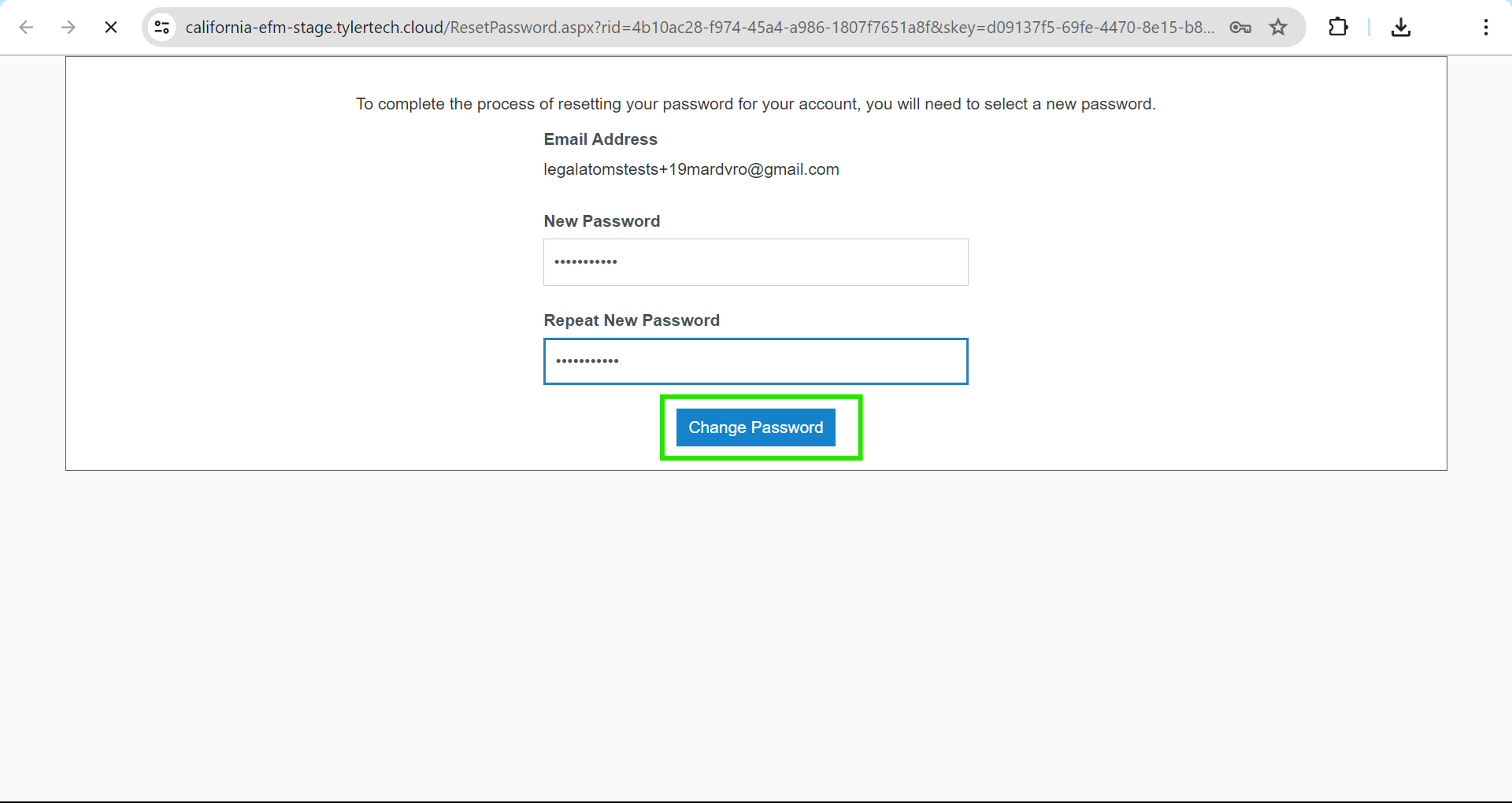This screenshot has height=803, width=1512.
Task: Click the Email Address label
Action: tap(600, 139)
